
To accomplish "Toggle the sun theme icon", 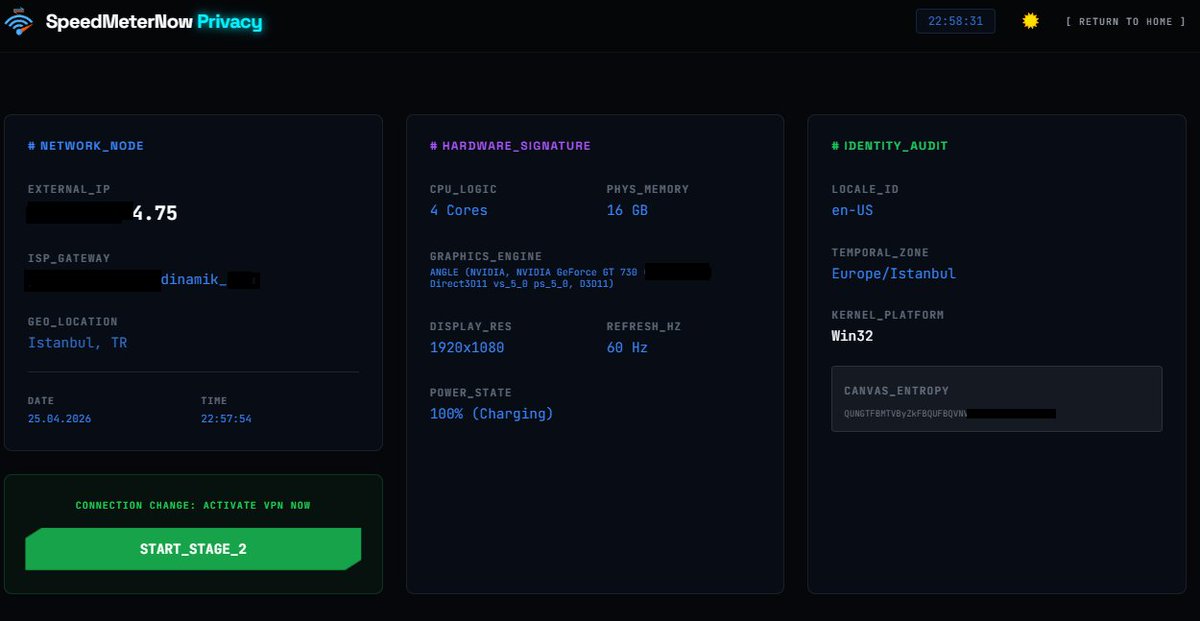I will click(x=1030, y=21).
